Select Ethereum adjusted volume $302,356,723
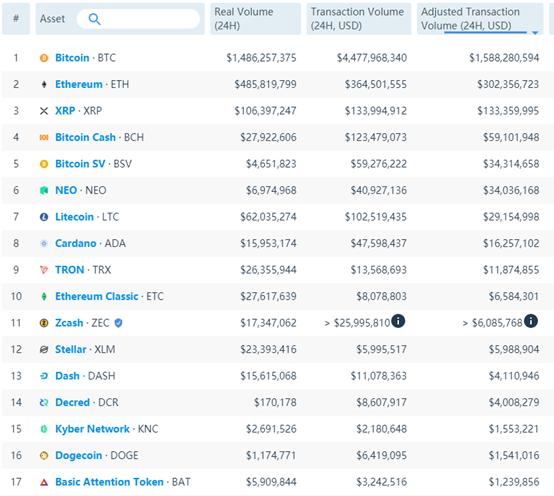554x496 pixels. [508, 84]
